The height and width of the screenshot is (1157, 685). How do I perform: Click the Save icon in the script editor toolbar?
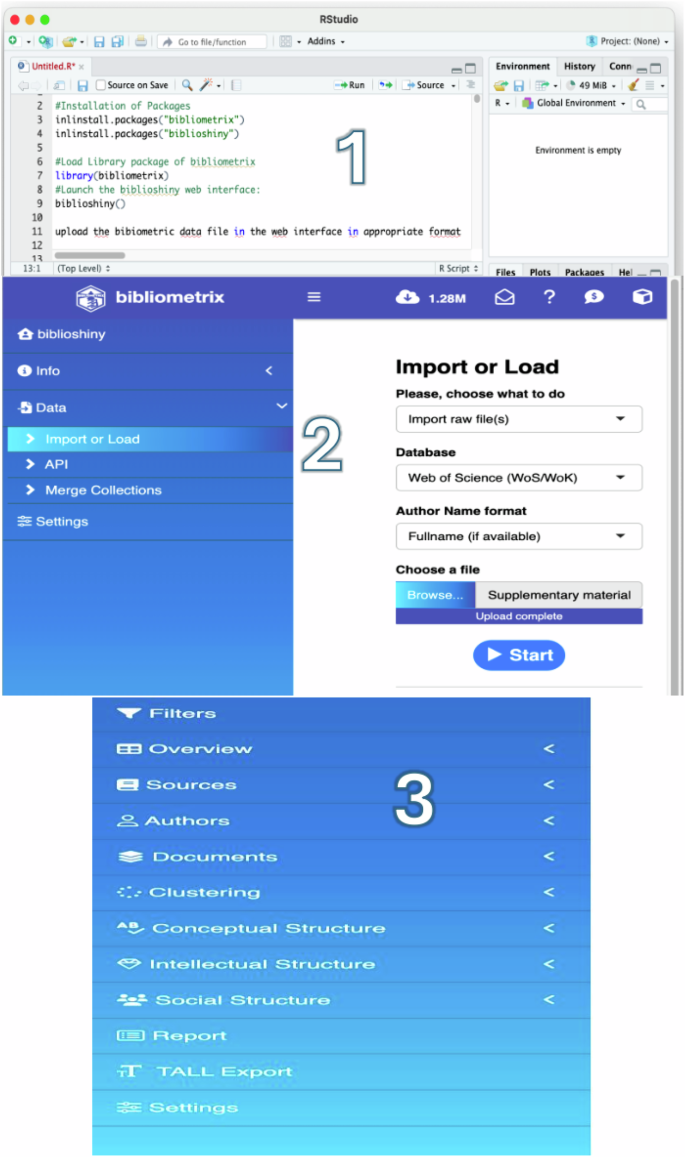[x=83, y=86]
